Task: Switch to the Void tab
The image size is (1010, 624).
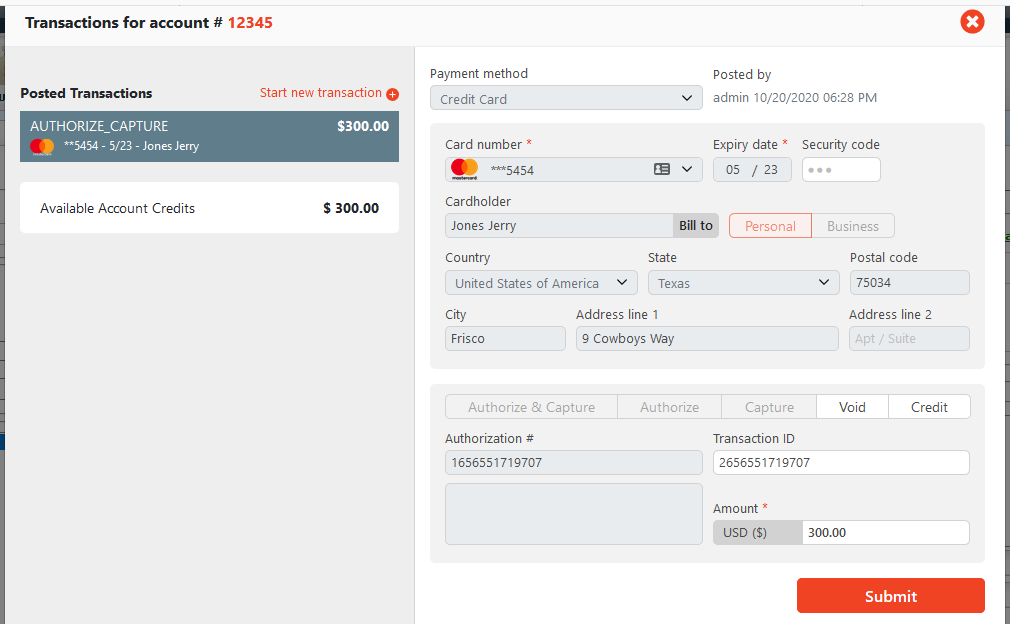Action: [852, 407]
